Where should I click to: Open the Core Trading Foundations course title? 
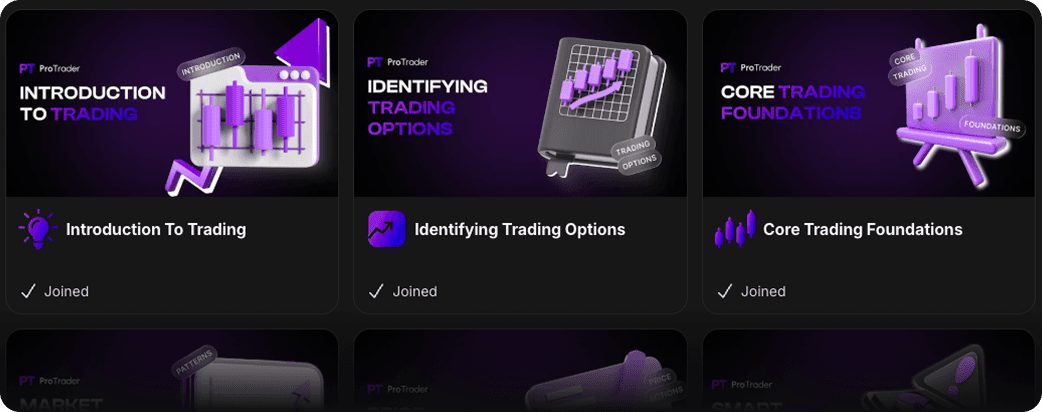[863, 229]
